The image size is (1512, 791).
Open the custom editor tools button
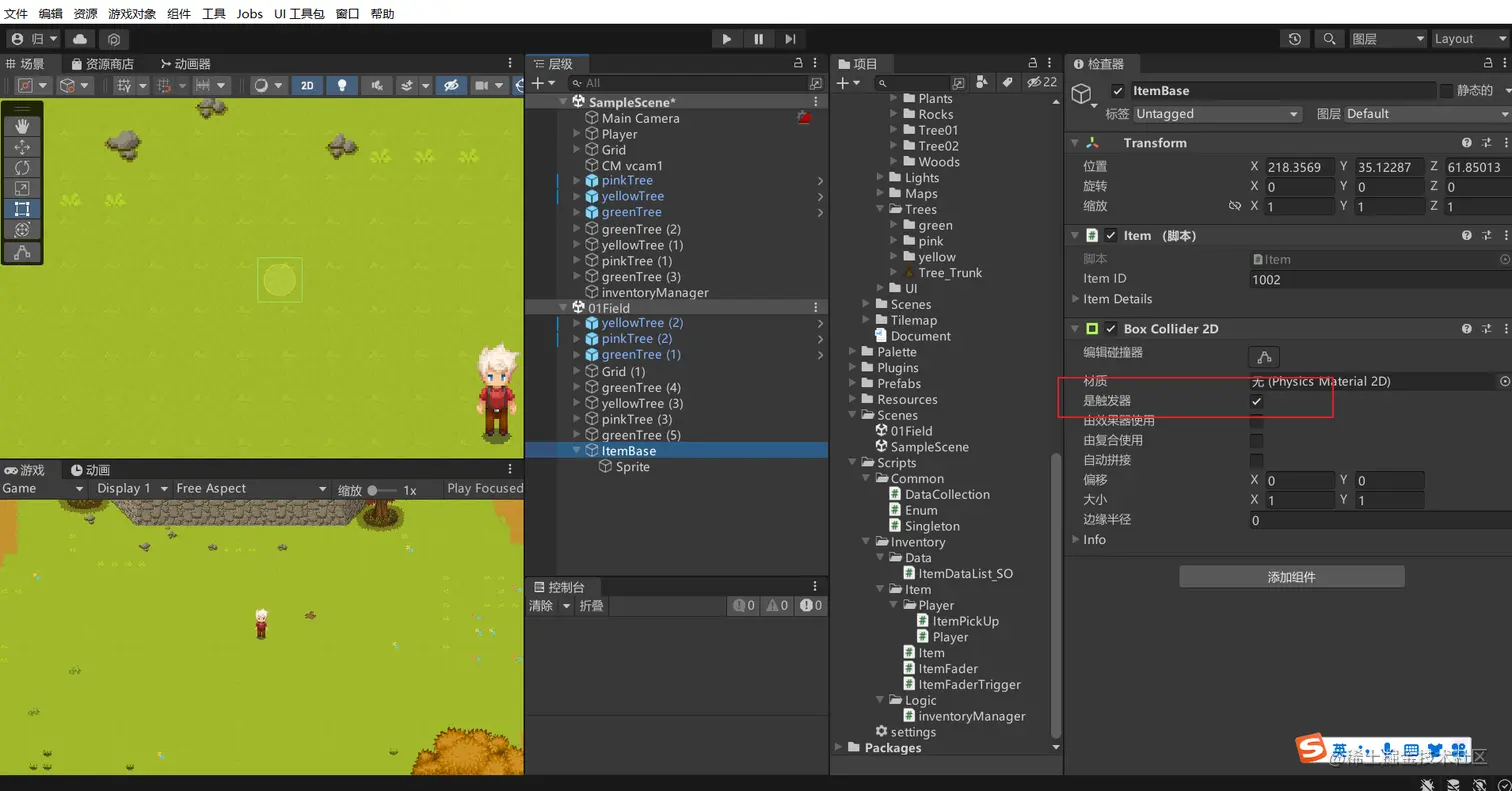pos(22,252)
